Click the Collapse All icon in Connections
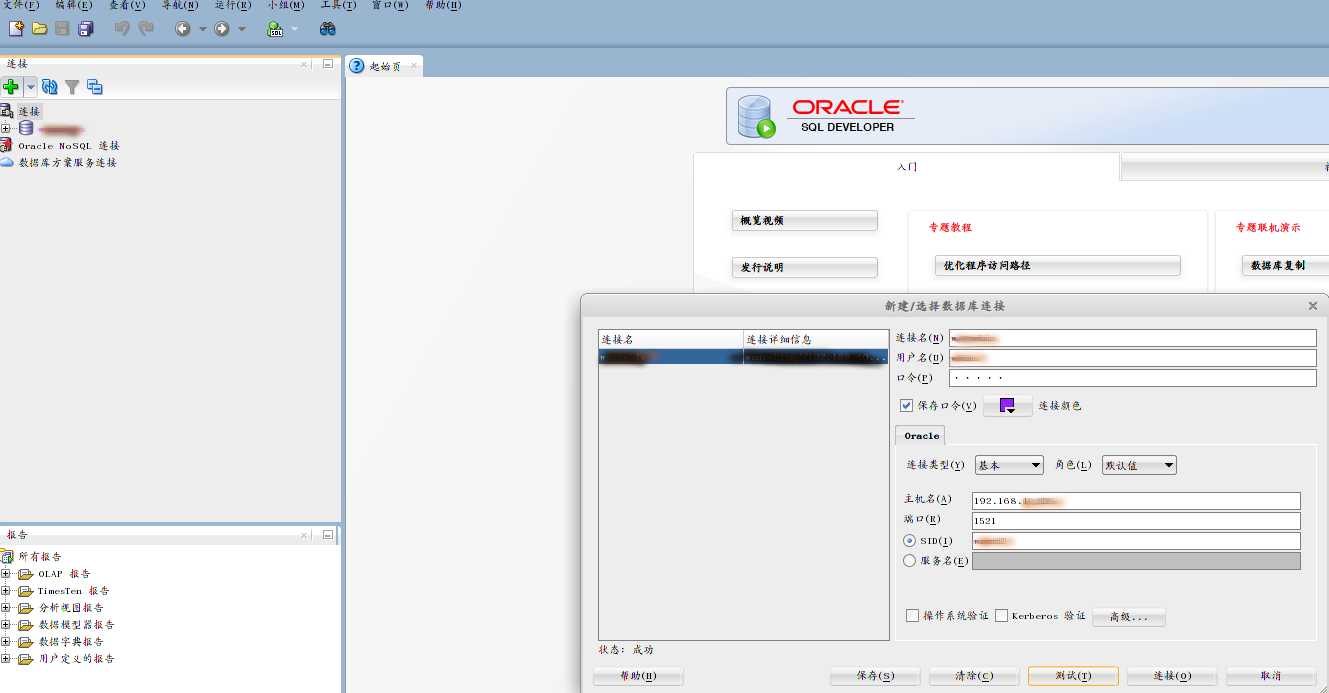This screenshot has width=1329, height=693. pos(95,87)
